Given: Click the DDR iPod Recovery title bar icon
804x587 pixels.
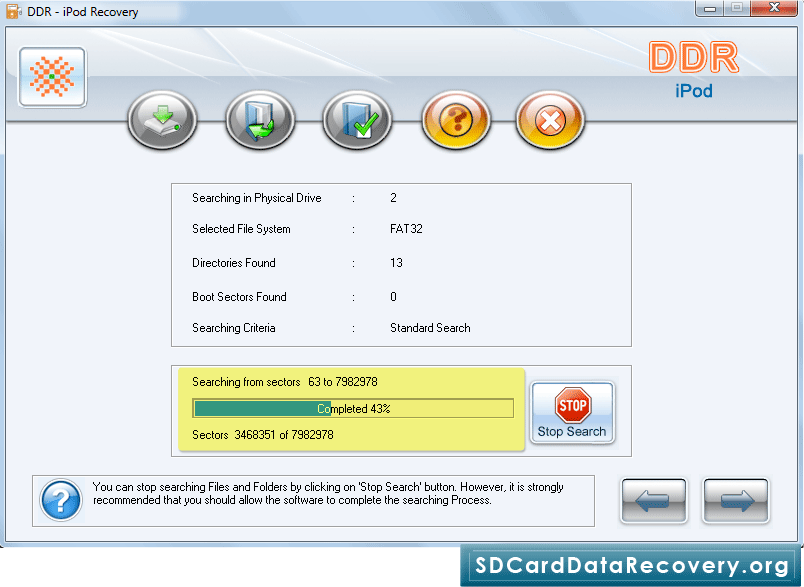Looking at the screenshot, I should (x=14, y=11).
